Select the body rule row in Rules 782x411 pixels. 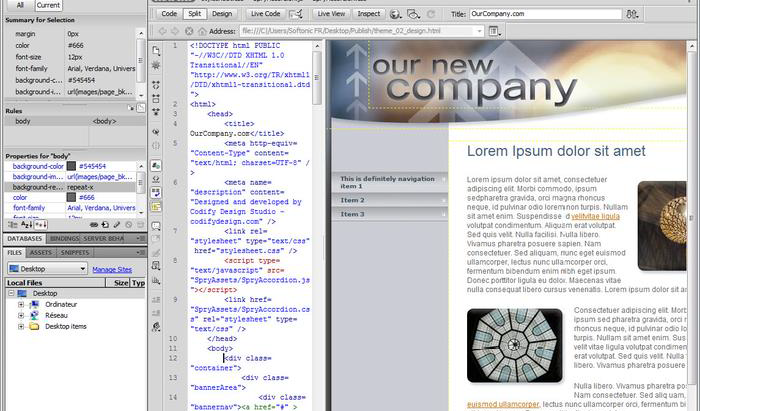coord(75,121)
